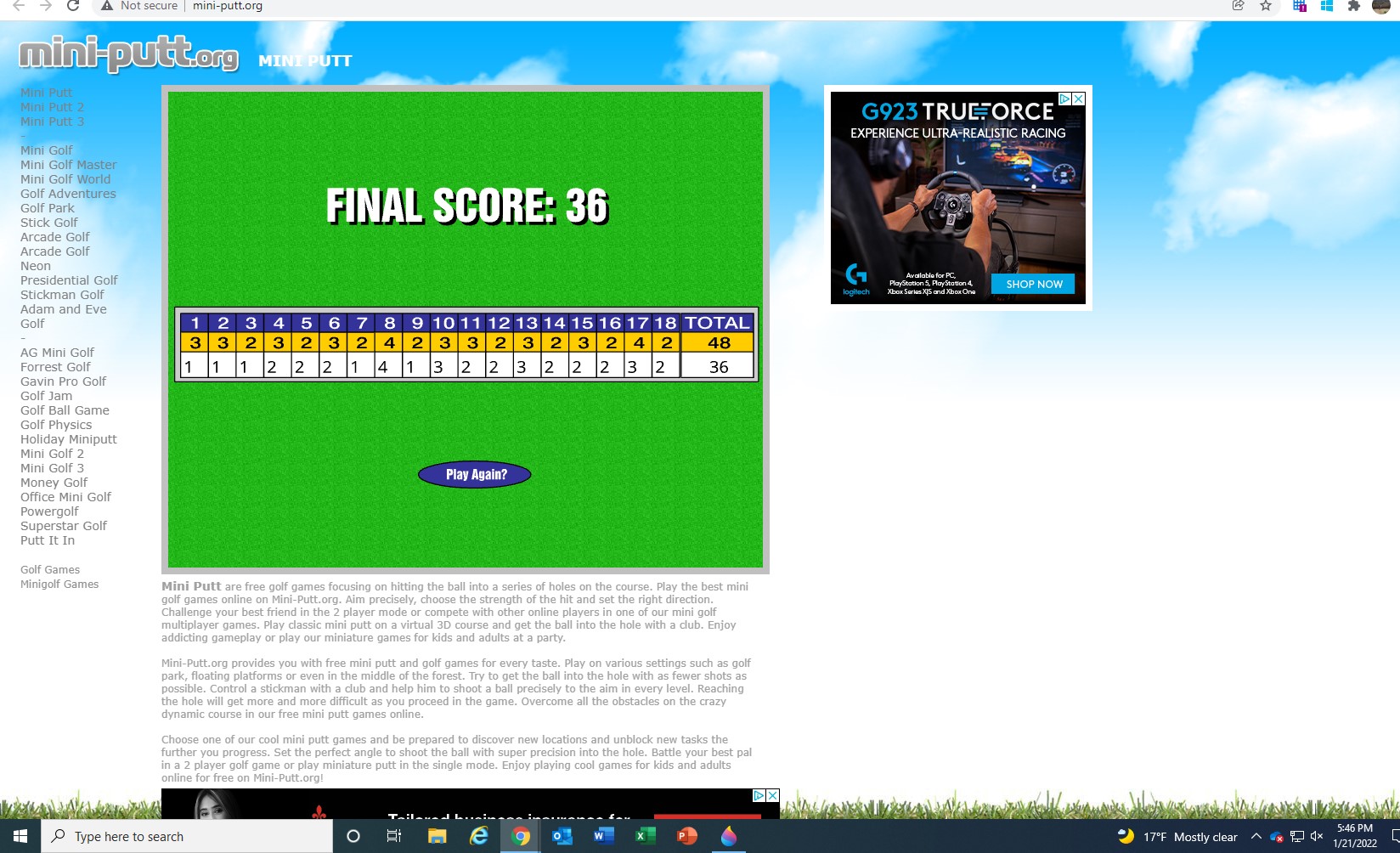
Task: Click the Windows search box
Action: tap(187, 836)
